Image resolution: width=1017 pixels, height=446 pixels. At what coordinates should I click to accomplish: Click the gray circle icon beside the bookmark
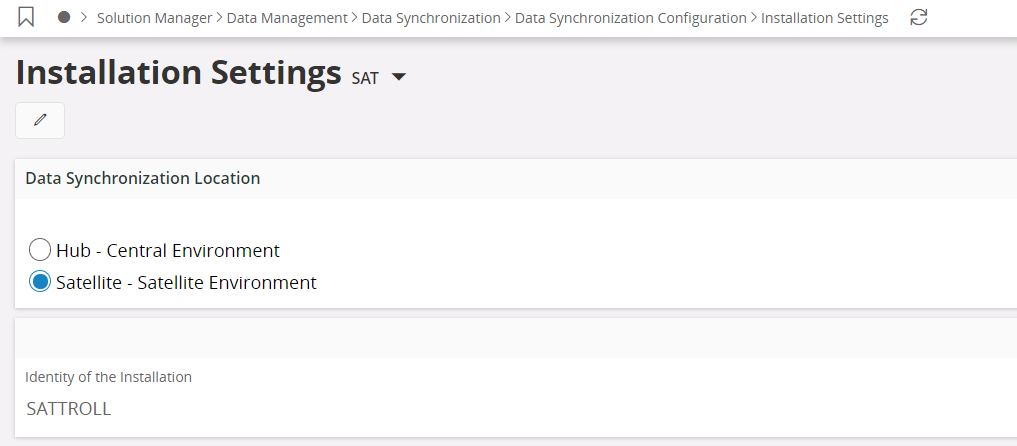tap(64, 18)
